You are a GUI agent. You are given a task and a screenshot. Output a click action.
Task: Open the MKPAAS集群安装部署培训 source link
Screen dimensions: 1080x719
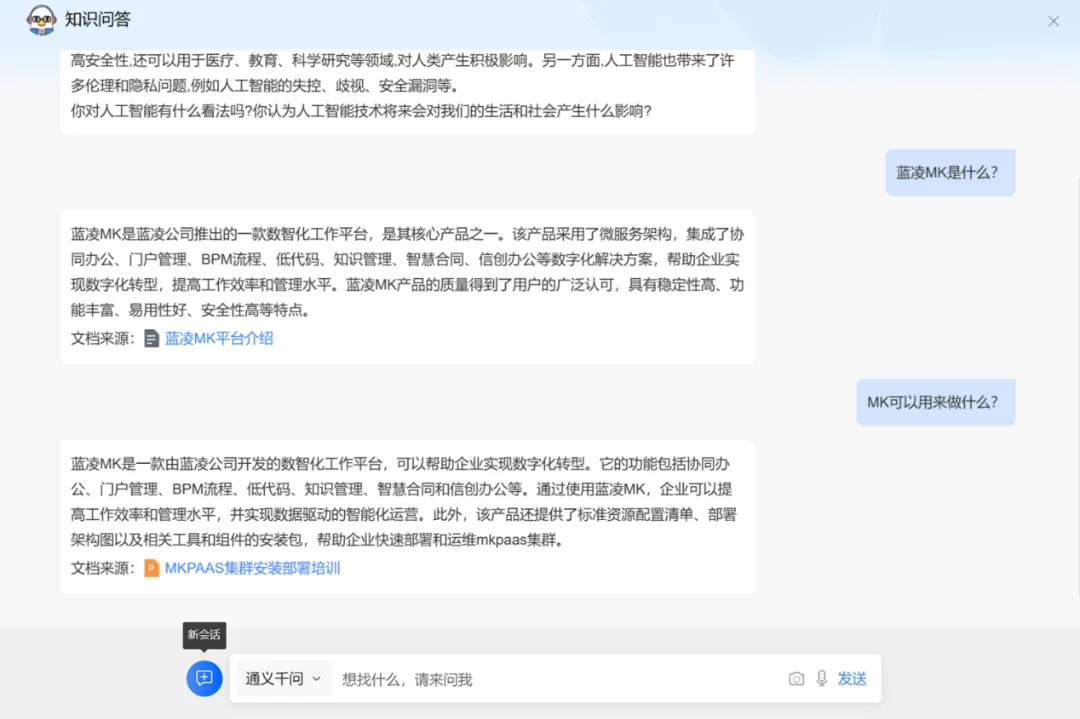pyautogui.click(x=252, y=568)
